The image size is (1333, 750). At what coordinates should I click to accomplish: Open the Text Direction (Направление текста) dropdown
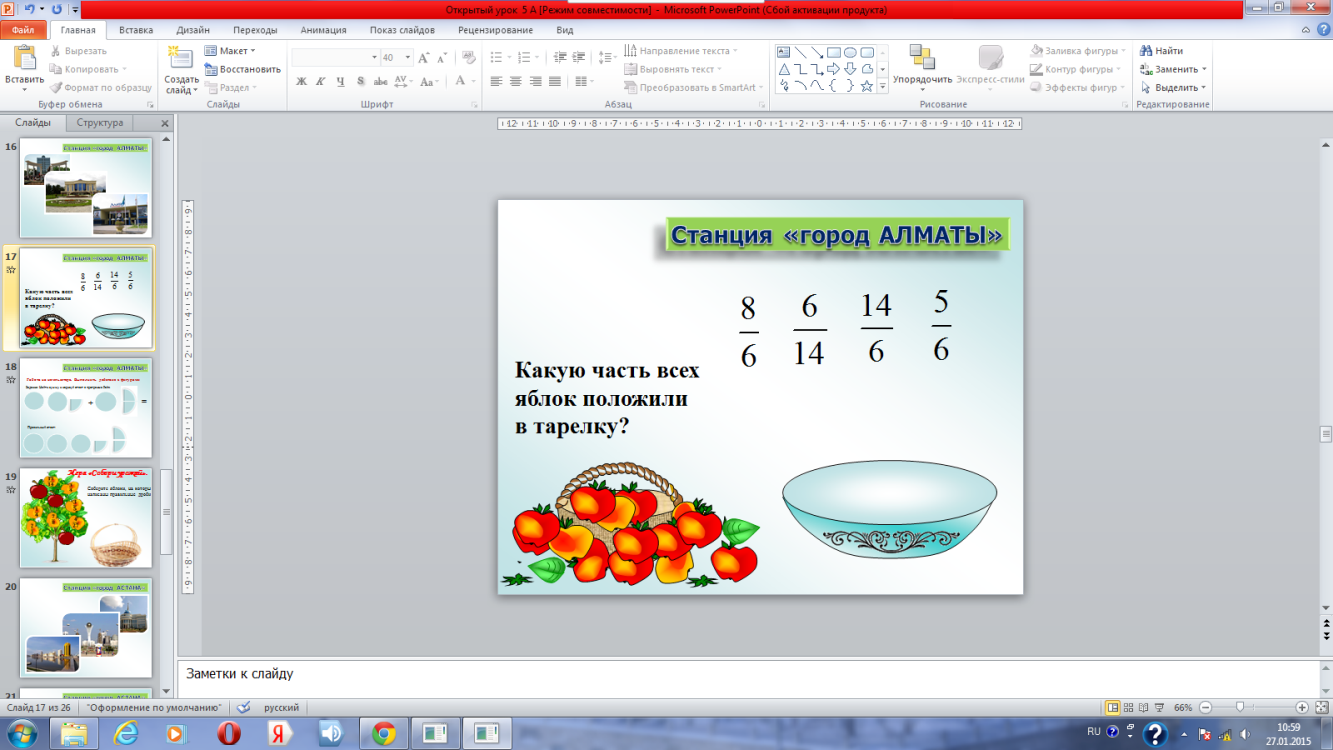tap(681, 51)
